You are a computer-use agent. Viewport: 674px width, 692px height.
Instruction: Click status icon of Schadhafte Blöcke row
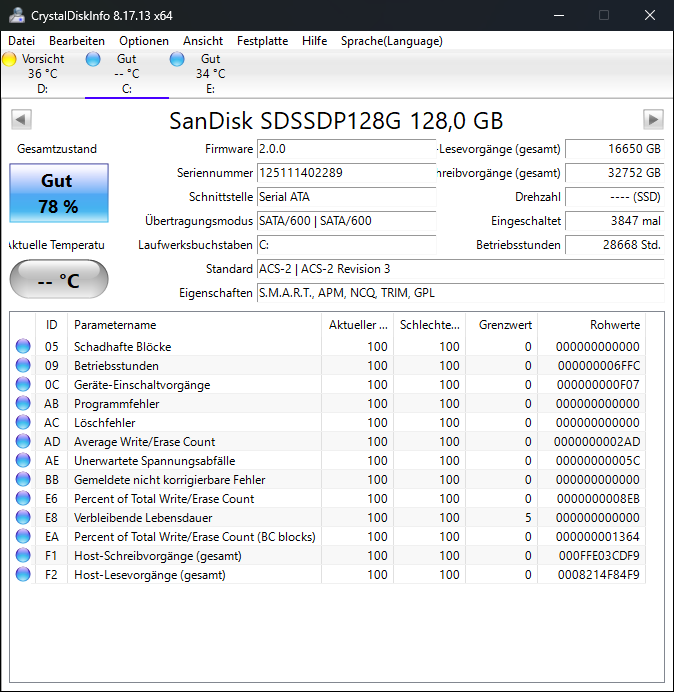tap(23, 346)
